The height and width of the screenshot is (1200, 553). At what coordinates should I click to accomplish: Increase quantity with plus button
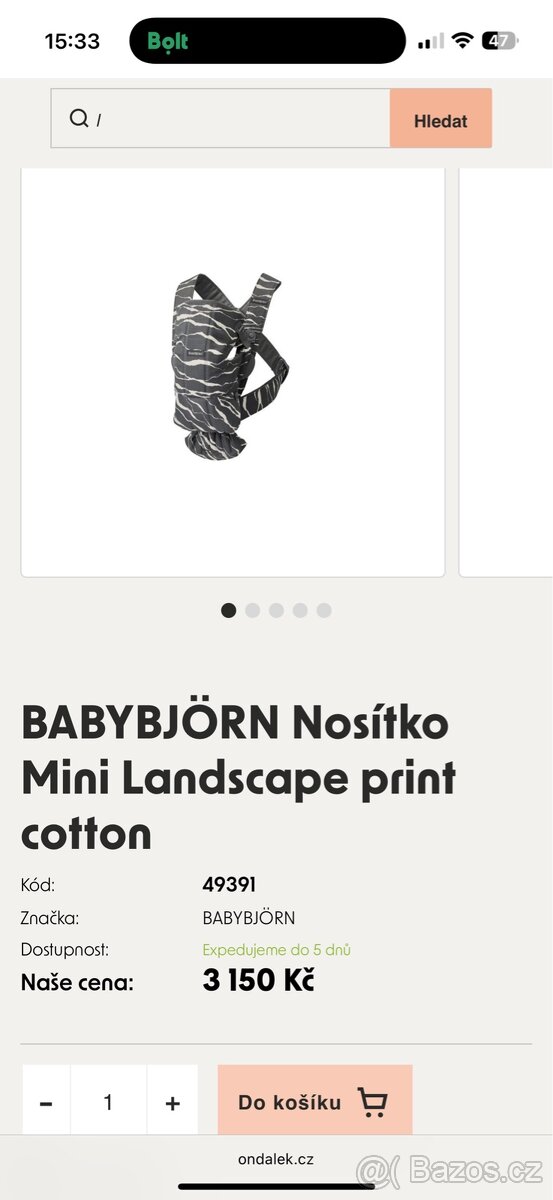click(x=173, y=1102)
